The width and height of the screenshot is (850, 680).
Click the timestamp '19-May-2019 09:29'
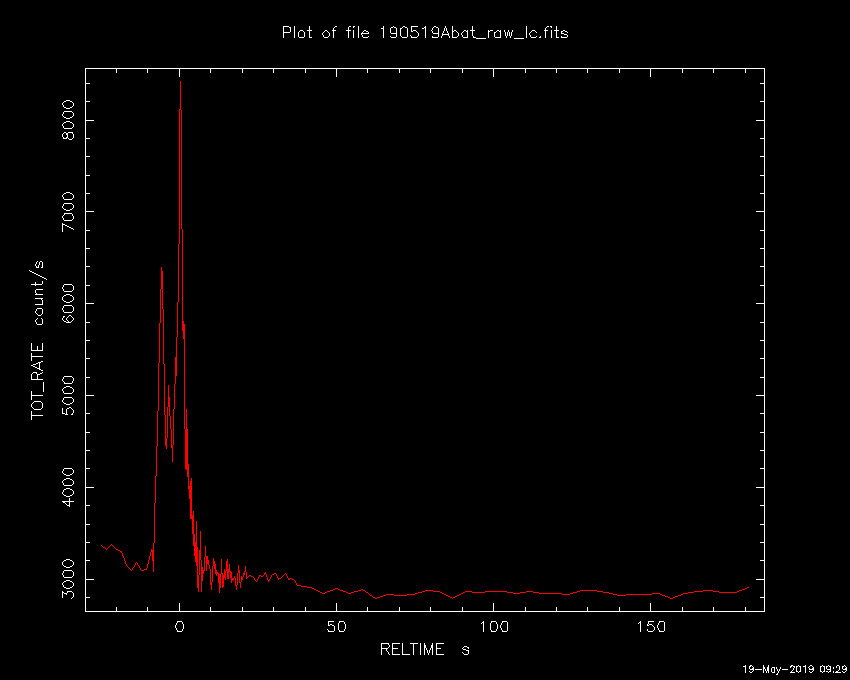794,669
